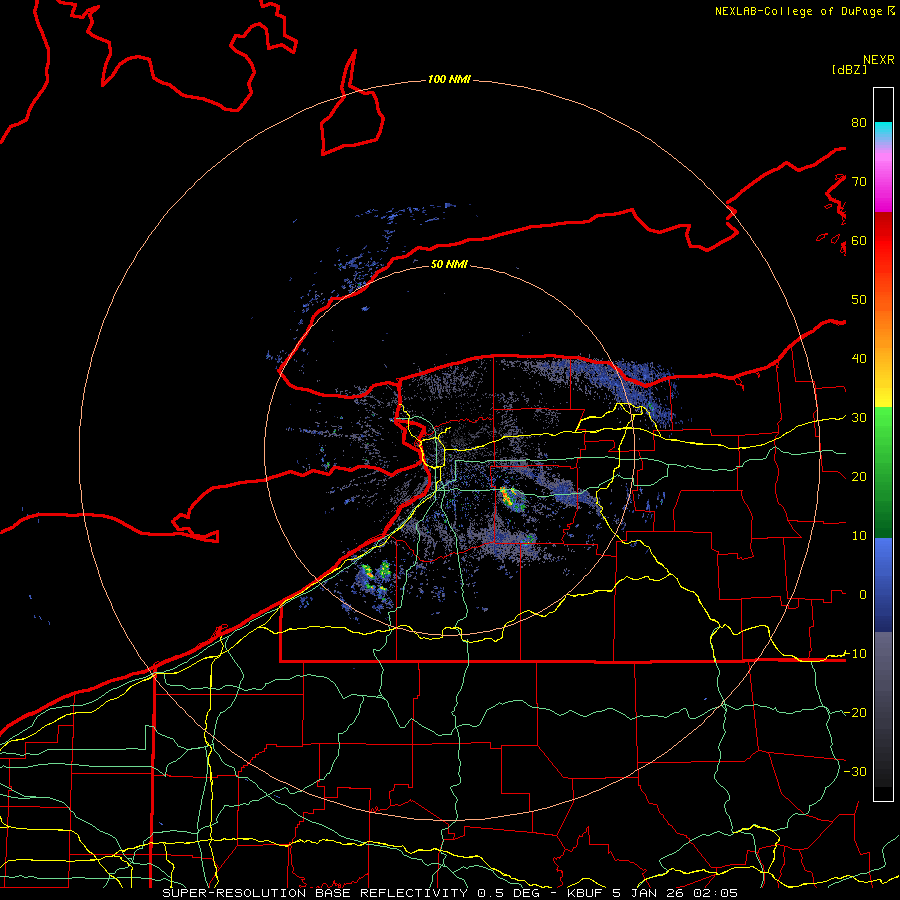The height and width of the screenshot is (900, 900).
Task: Click the NEXR label above the legend
Action: tap(878, 60)
